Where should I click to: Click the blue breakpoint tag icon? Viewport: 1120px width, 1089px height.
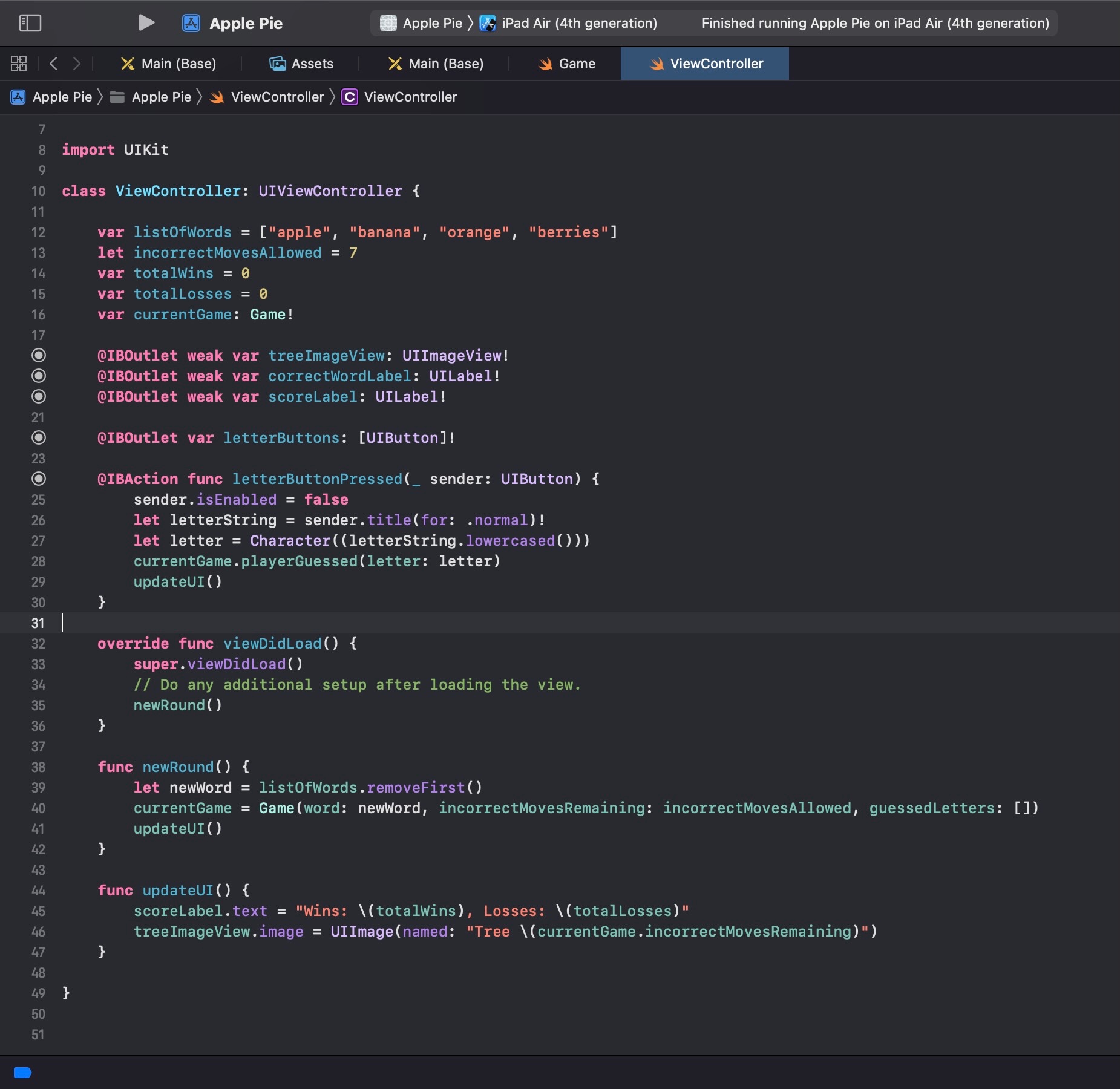point(22,1073)
